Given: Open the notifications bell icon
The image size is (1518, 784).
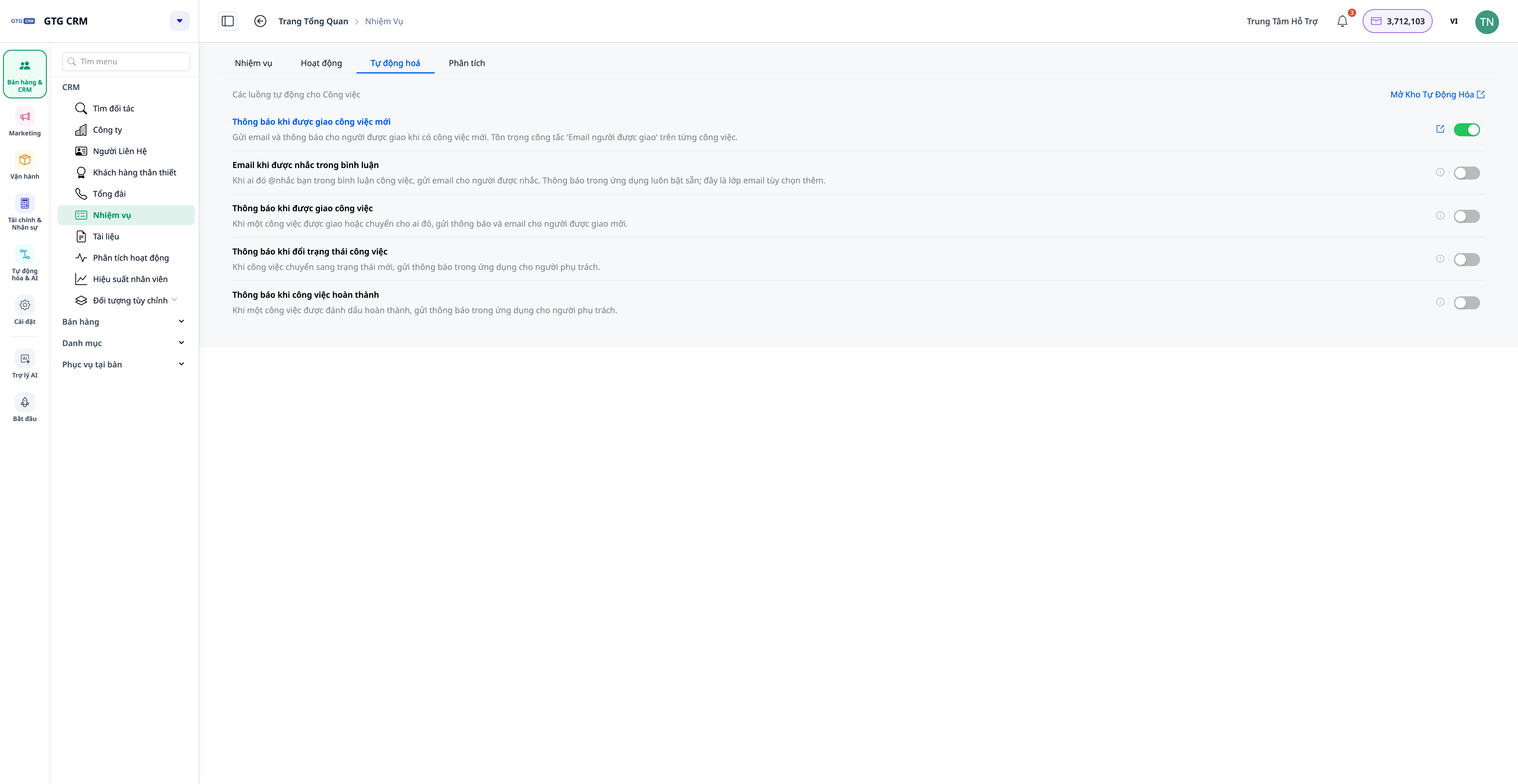Looking at the screenshot, I should coord(1342,21).
